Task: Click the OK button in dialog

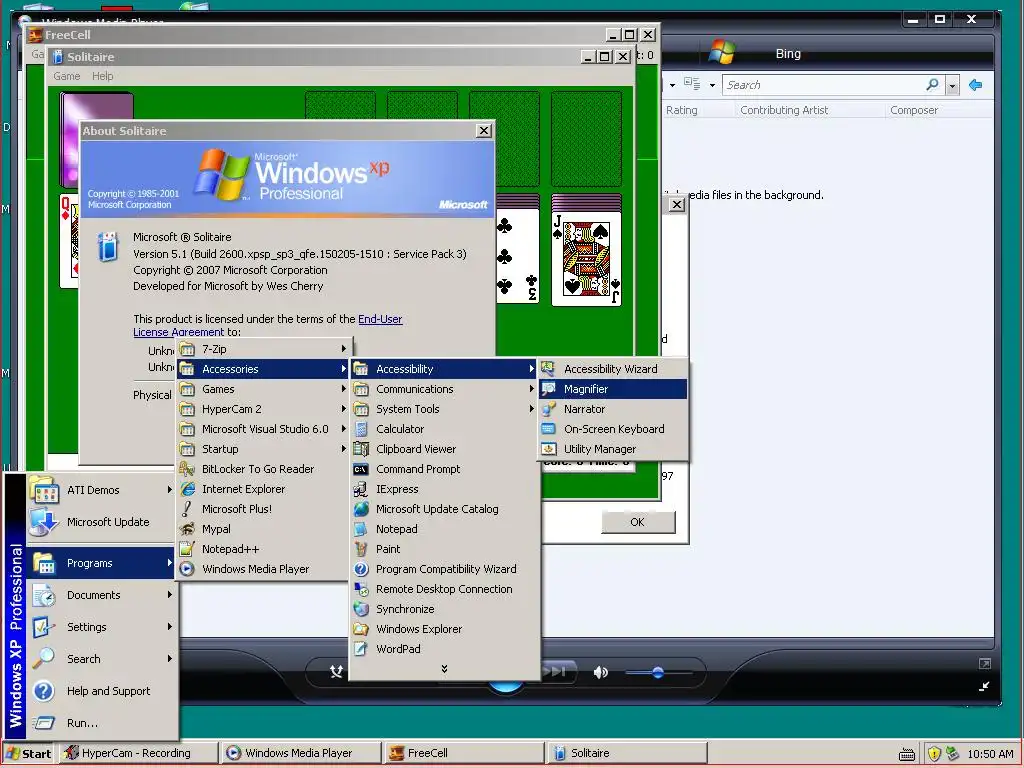Action: pyautogui.click(x=638, y=522)
